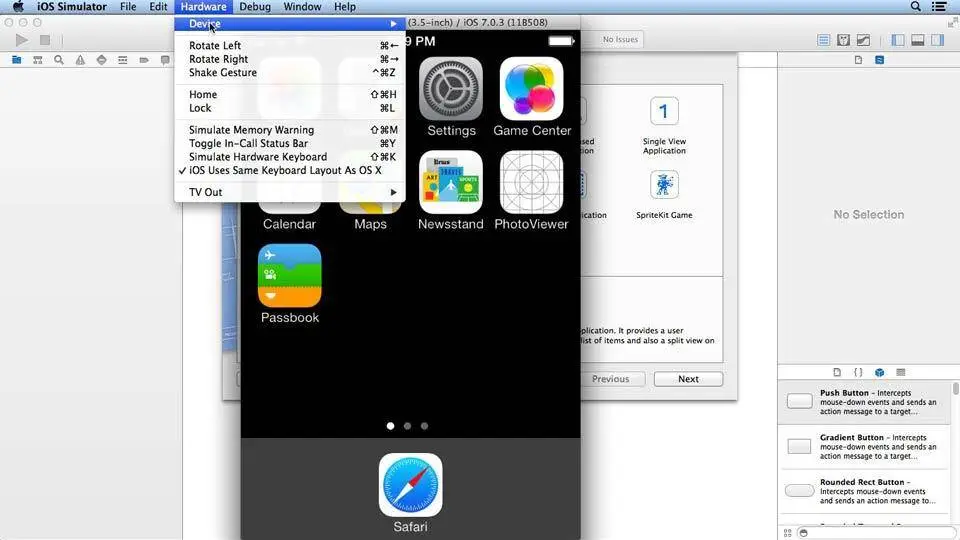Viewport: 960px width, 540px height.
Task: Open the Debug menu
Action: point(255,7)
